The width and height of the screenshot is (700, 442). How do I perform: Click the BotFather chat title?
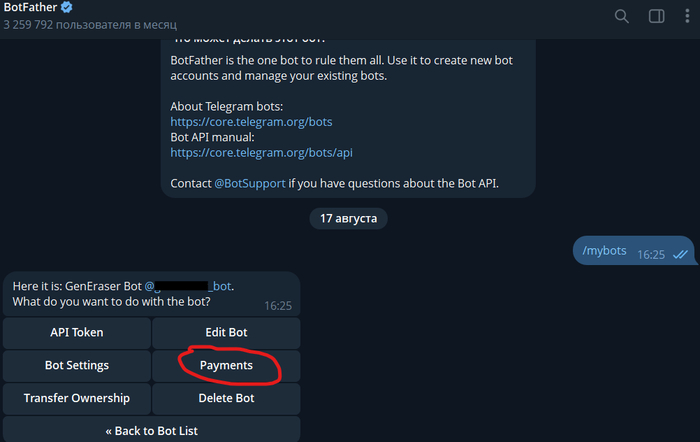tap(30, 7)
